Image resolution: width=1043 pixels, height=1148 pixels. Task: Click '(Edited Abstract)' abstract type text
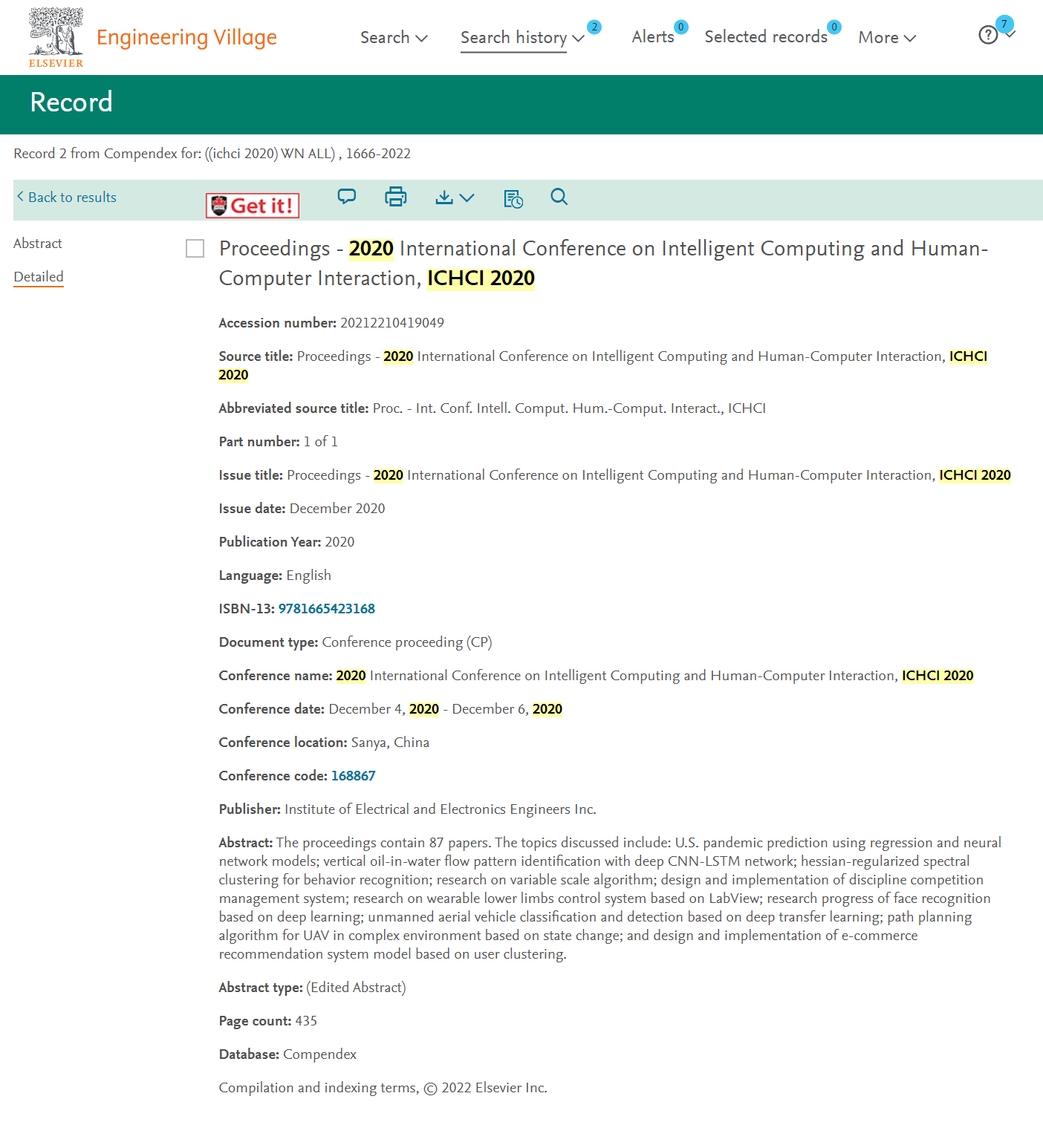pyautogui.click(x=356, y=988)
